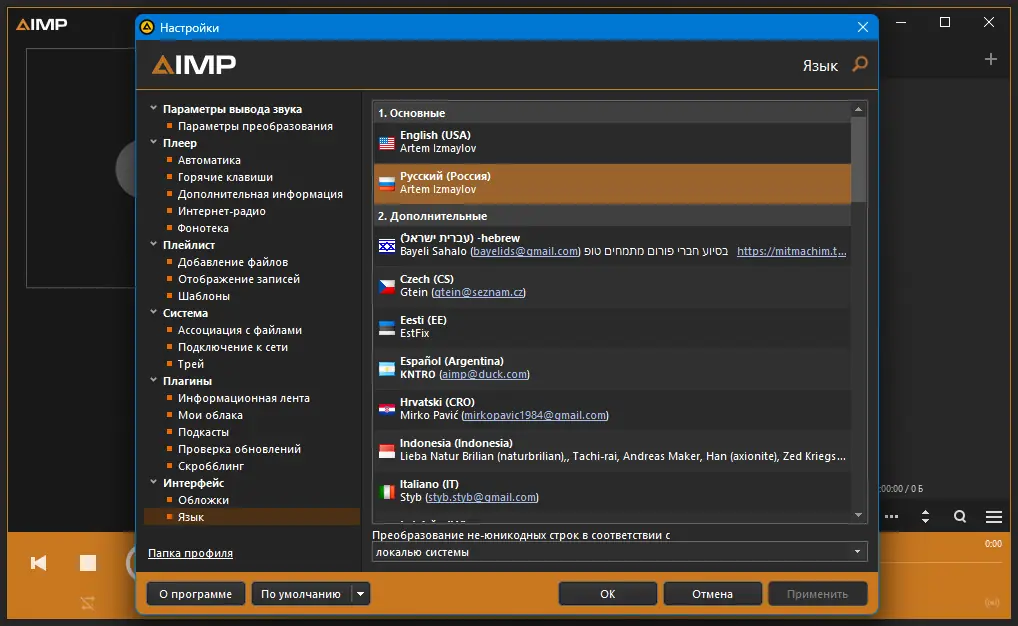Click the mirkopavic1984@gmail.com email link
Image resolution: width=1018 pixels, height=626 pixels.
(x=535, y=415)
